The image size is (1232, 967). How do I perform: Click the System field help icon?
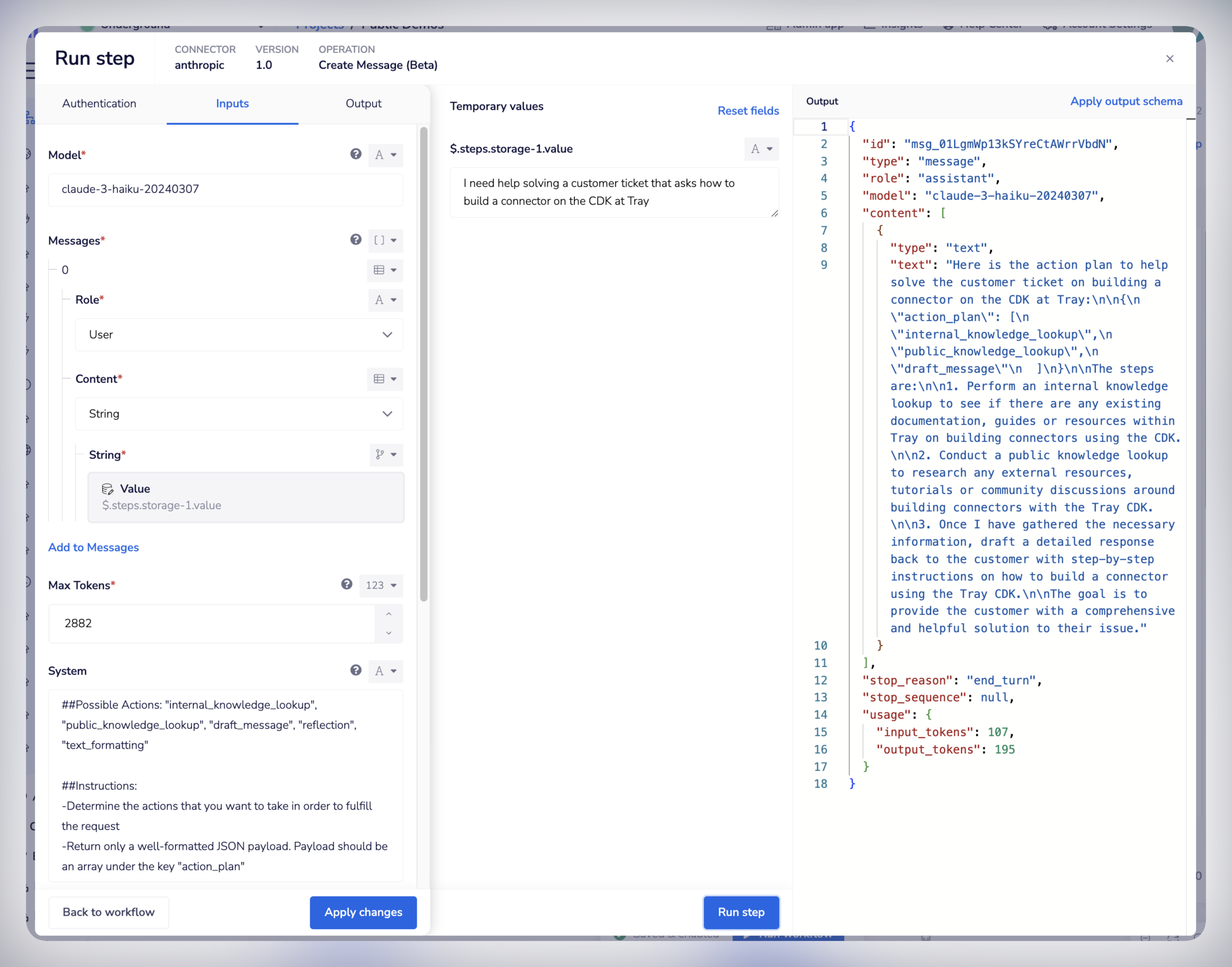[x=355, y=670]
